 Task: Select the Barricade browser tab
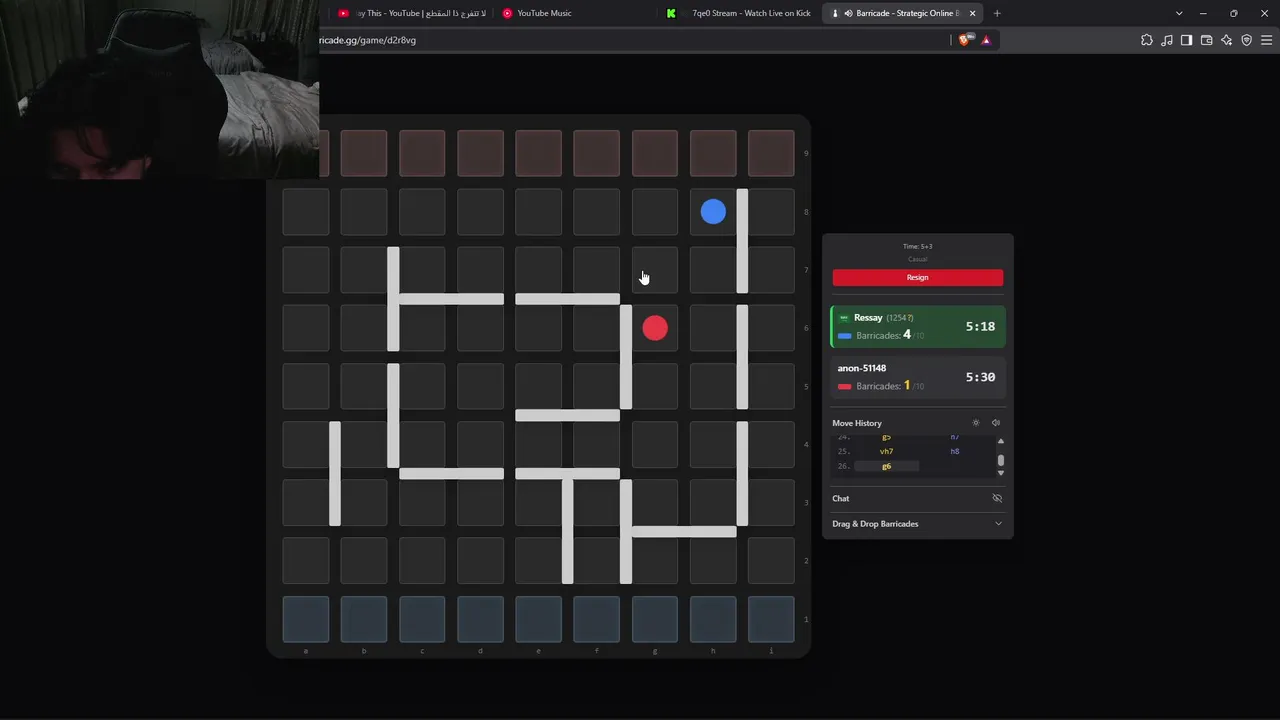click(x=903, y=13)
